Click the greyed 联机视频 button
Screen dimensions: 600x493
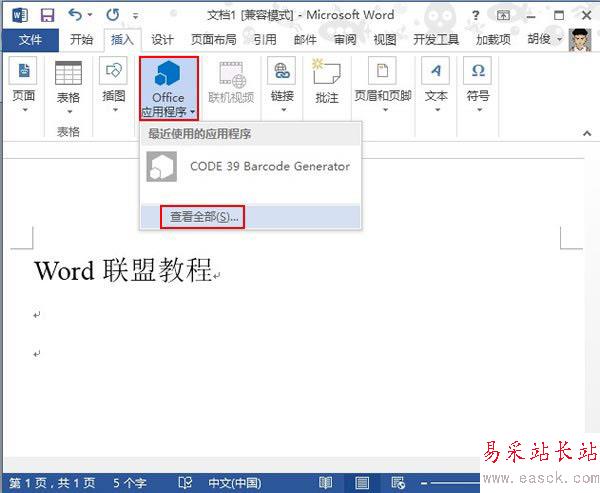click(232, 83)
